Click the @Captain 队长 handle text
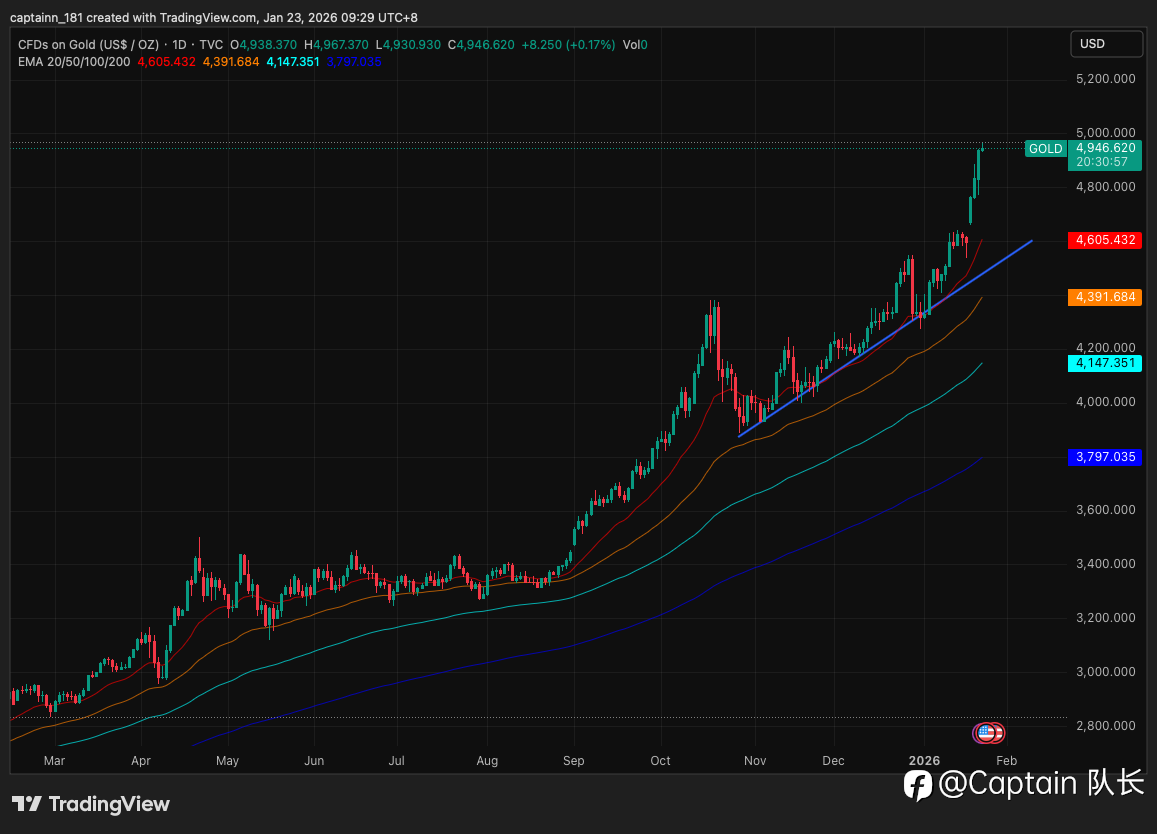Image resolution: width=1157 pixels, height=834 pixels. tap(1041, 784)
